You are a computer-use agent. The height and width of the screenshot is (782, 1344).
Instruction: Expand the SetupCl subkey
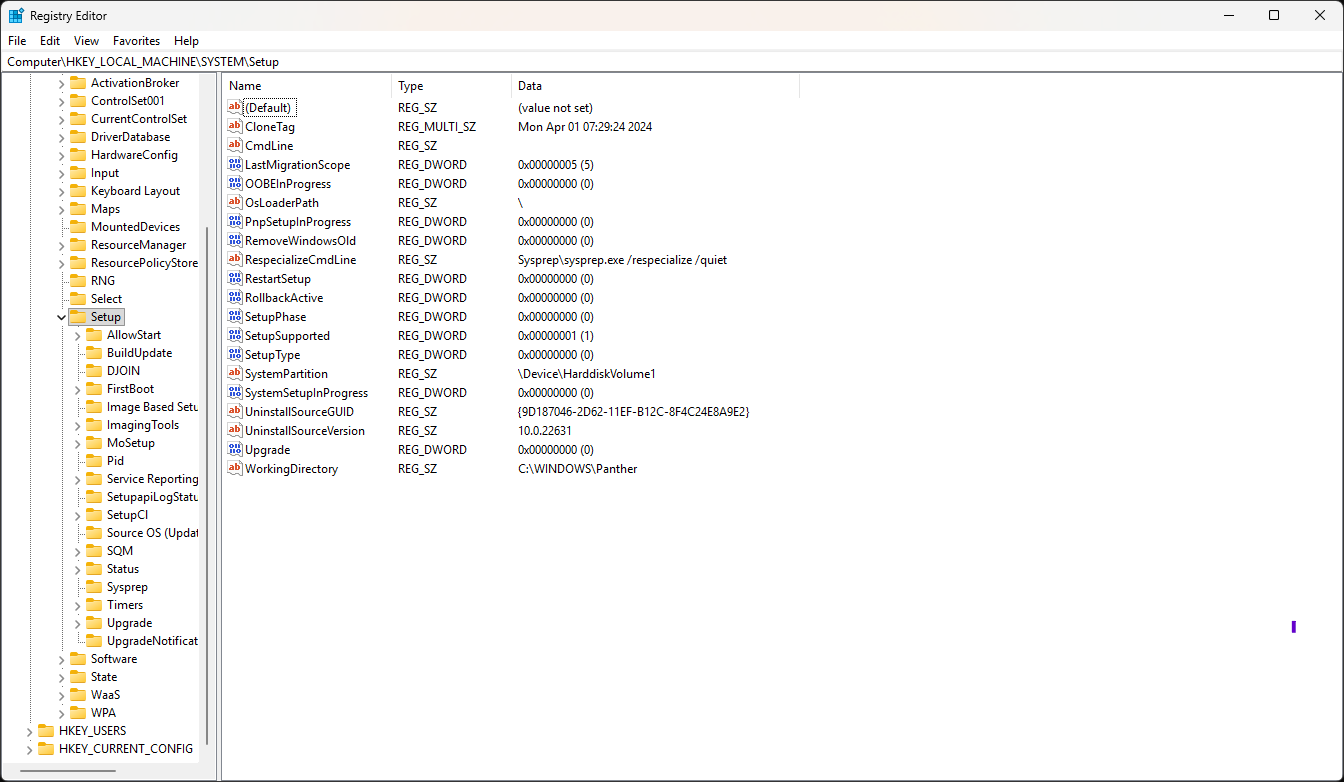(x=78, y=515)
